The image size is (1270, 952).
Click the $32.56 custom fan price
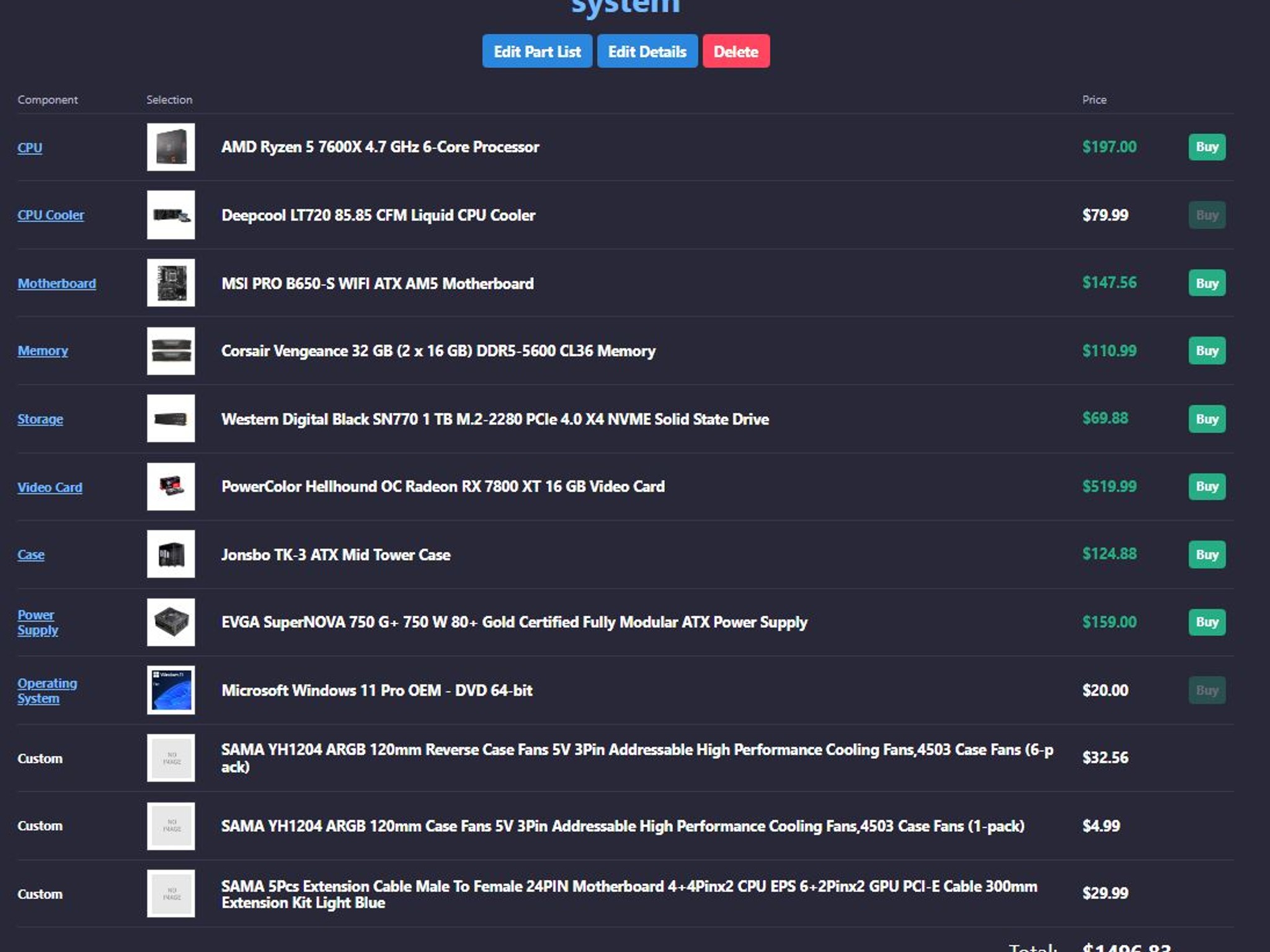pyautogui.click(x=1105, y=757)
